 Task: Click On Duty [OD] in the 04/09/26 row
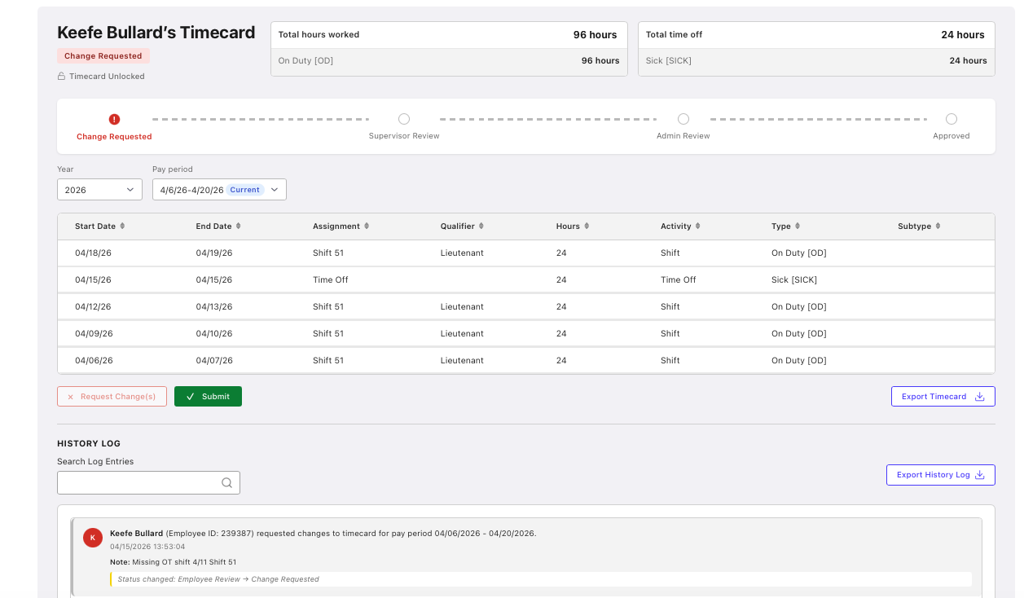tap(799, 333)
